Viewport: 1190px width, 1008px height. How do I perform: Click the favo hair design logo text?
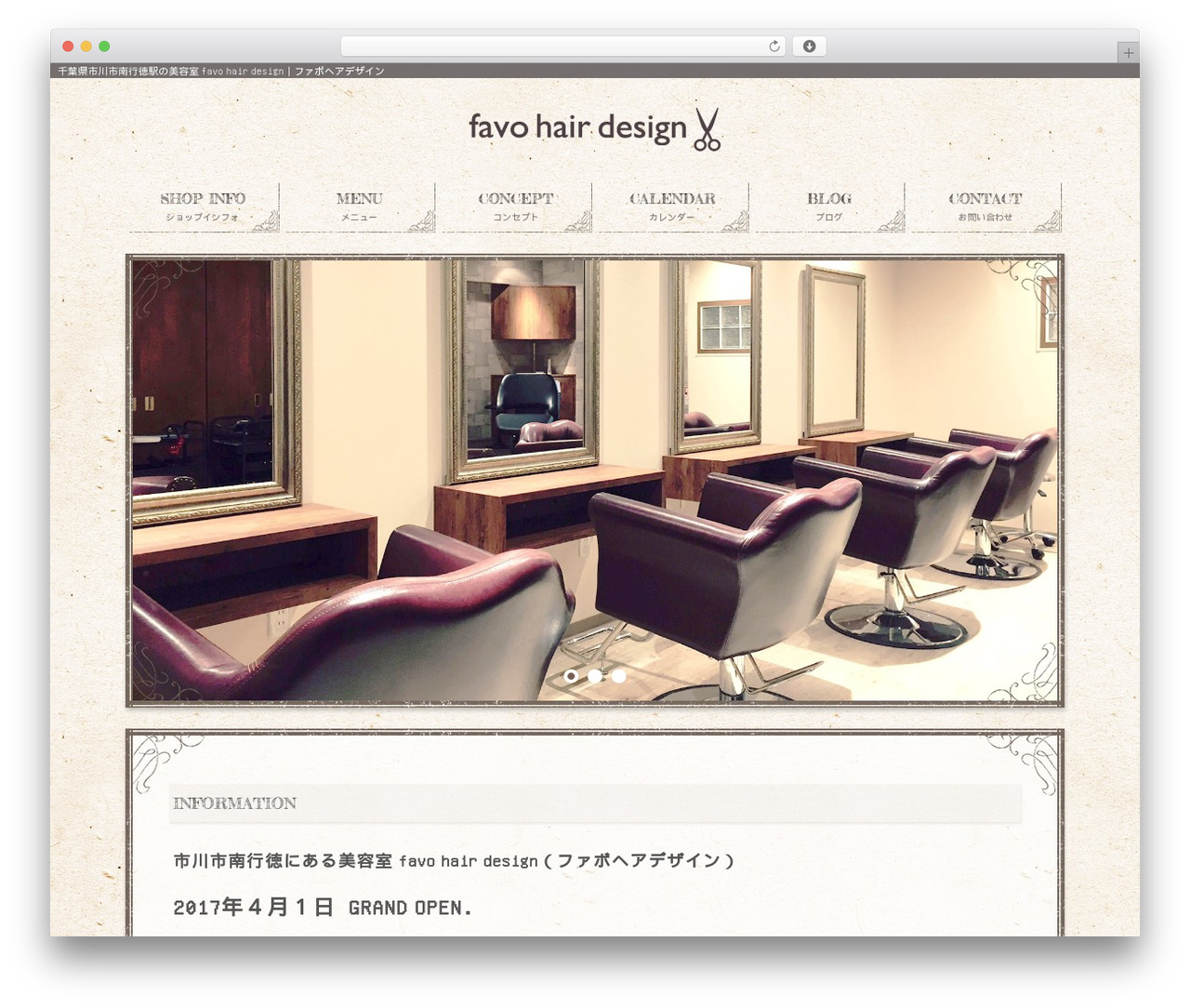pyautogui.click(x=577, y=127)
